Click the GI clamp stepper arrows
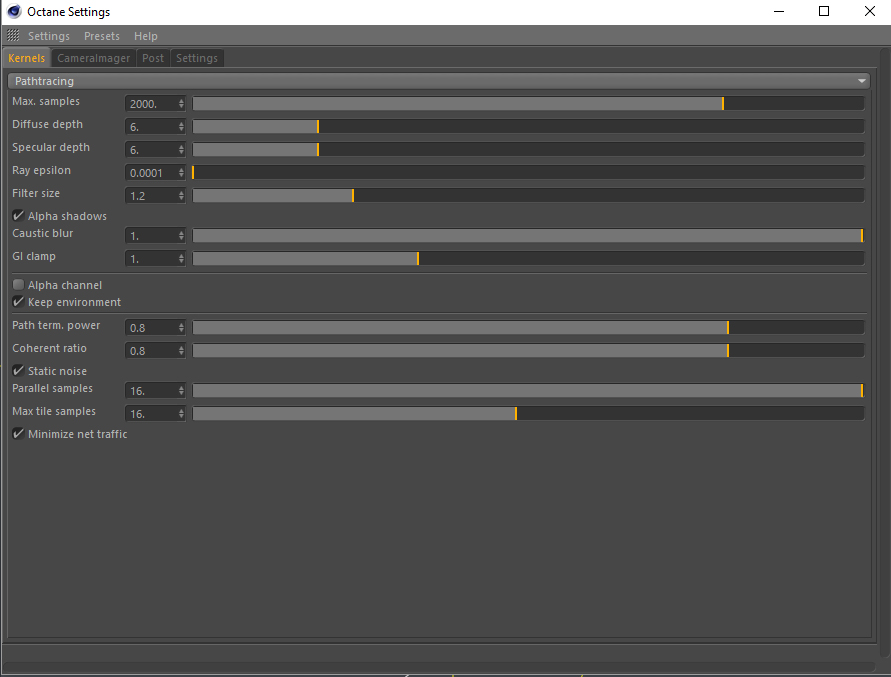The width and height of the screenshot is (891, 677). pyautogui.click(x=181, y=259)
